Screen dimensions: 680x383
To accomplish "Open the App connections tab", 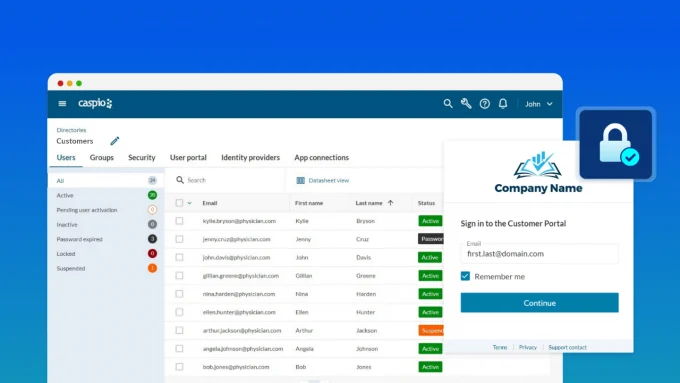I will pos(321,157).
